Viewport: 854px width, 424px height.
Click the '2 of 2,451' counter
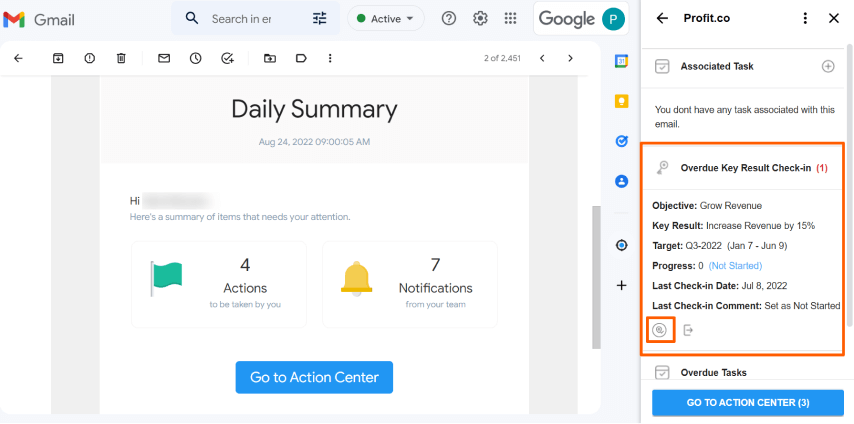(x=502, y=58)
